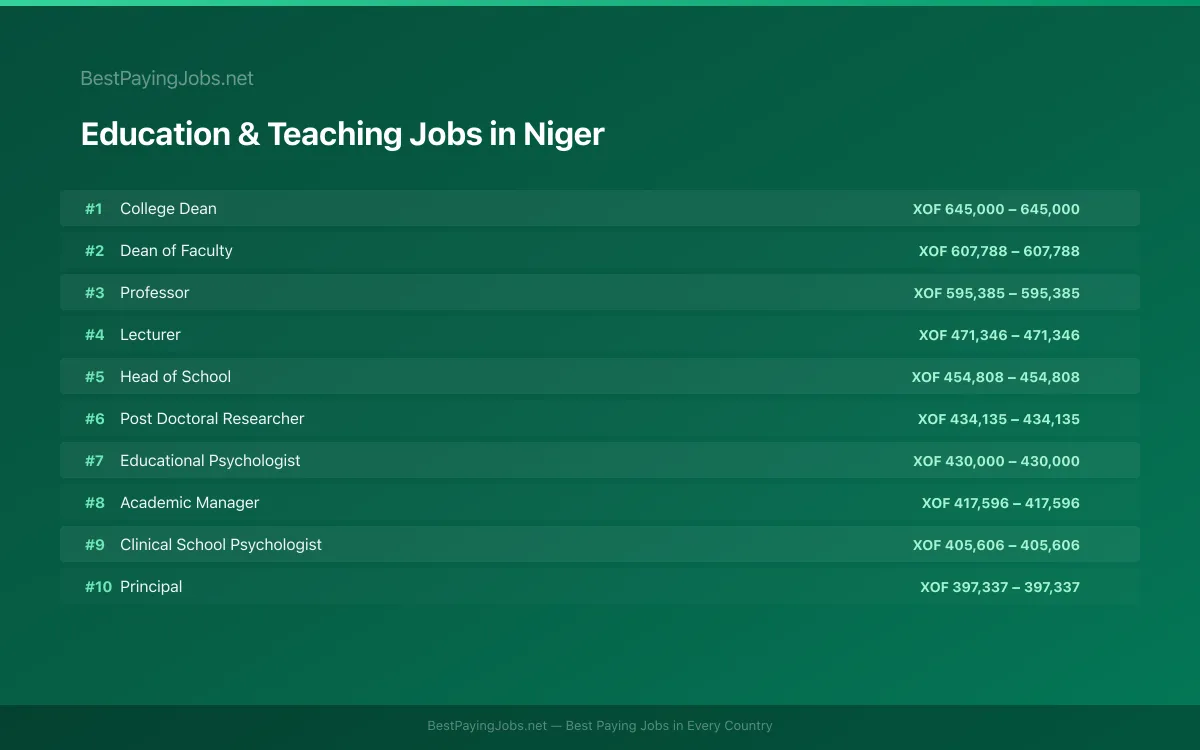Viewport: 1200px width, 750px height.
Task: Click the #2 rank label
Action: (94, 251)
